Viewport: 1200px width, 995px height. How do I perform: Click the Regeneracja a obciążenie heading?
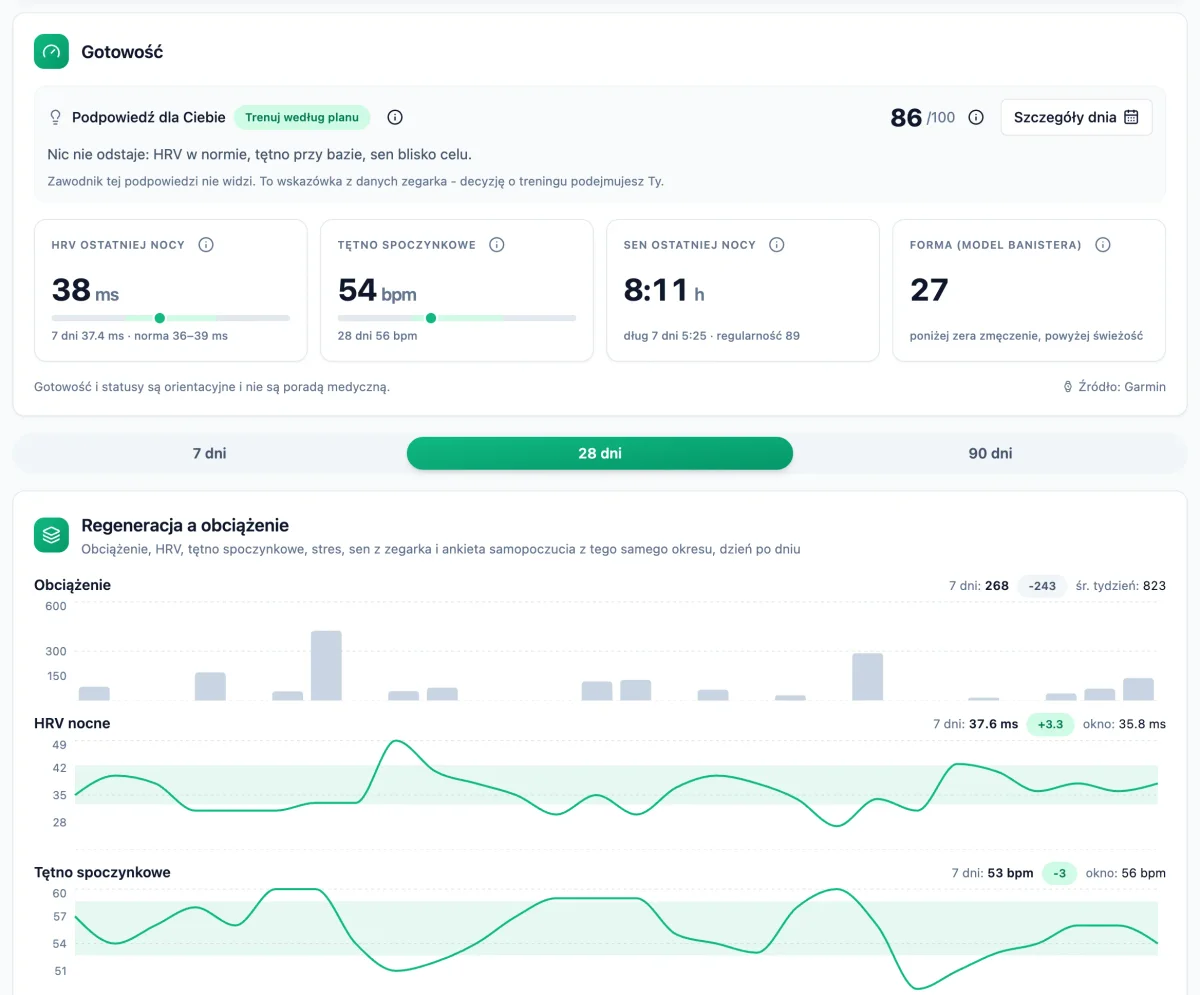tap(185, 525)
